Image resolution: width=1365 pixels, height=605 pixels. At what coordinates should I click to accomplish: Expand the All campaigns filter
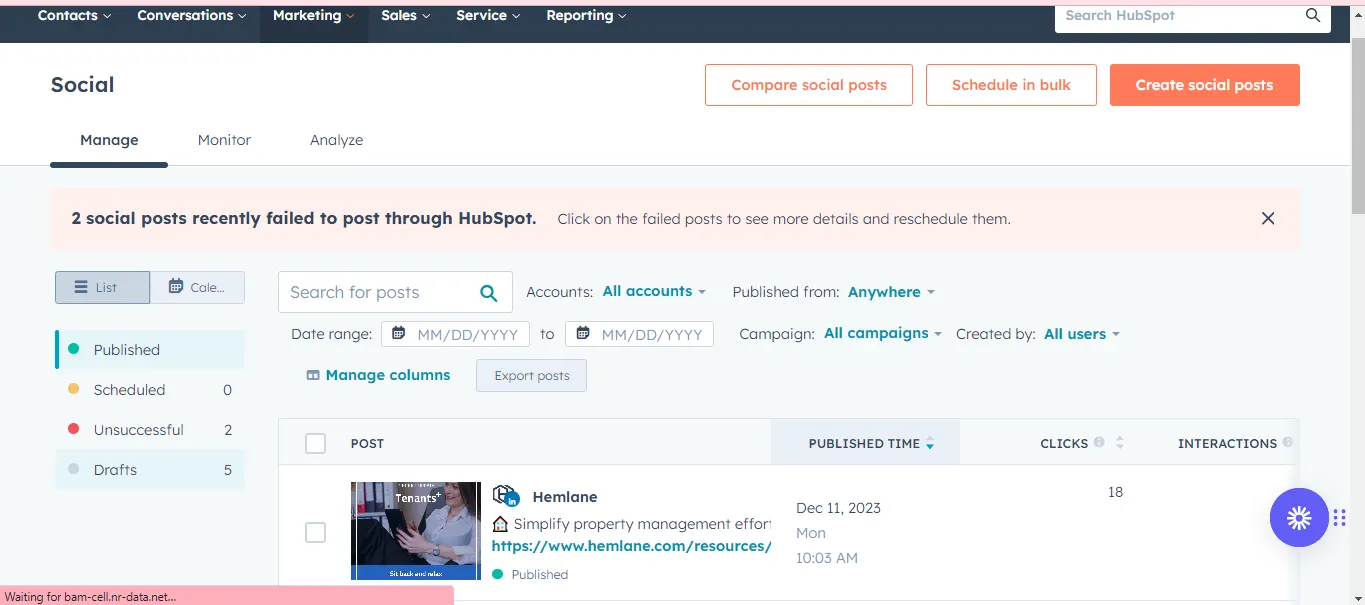pyautogui.click(x=882, y=334)
